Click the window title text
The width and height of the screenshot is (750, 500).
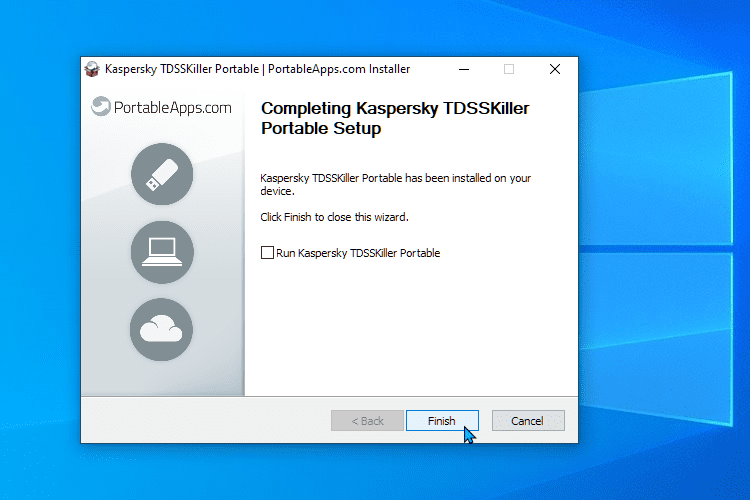coord(257,69)
